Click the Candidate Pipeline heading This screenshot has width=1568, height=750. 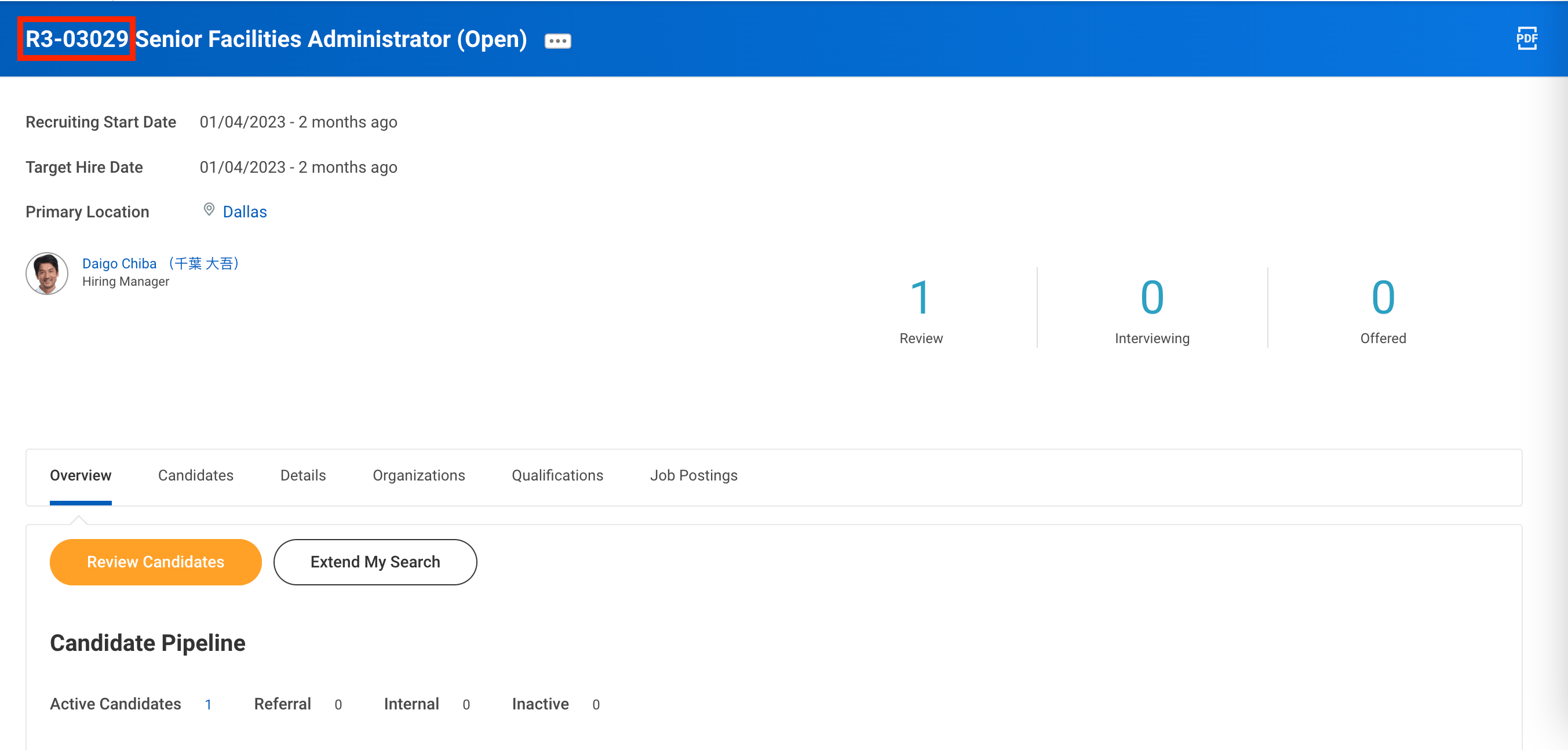148,642
